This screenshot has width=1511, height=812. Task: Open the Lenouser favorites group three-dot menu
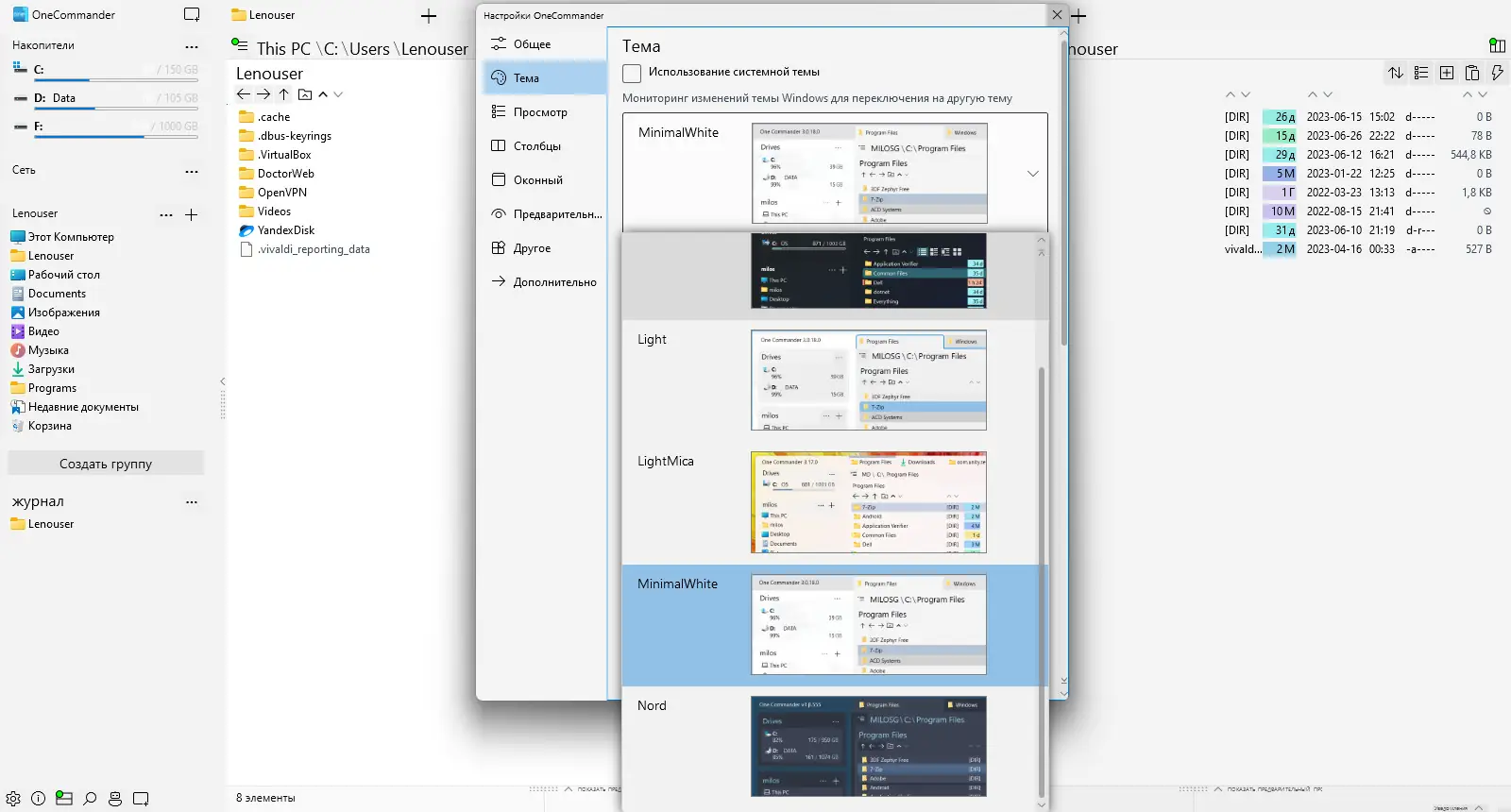166,215
